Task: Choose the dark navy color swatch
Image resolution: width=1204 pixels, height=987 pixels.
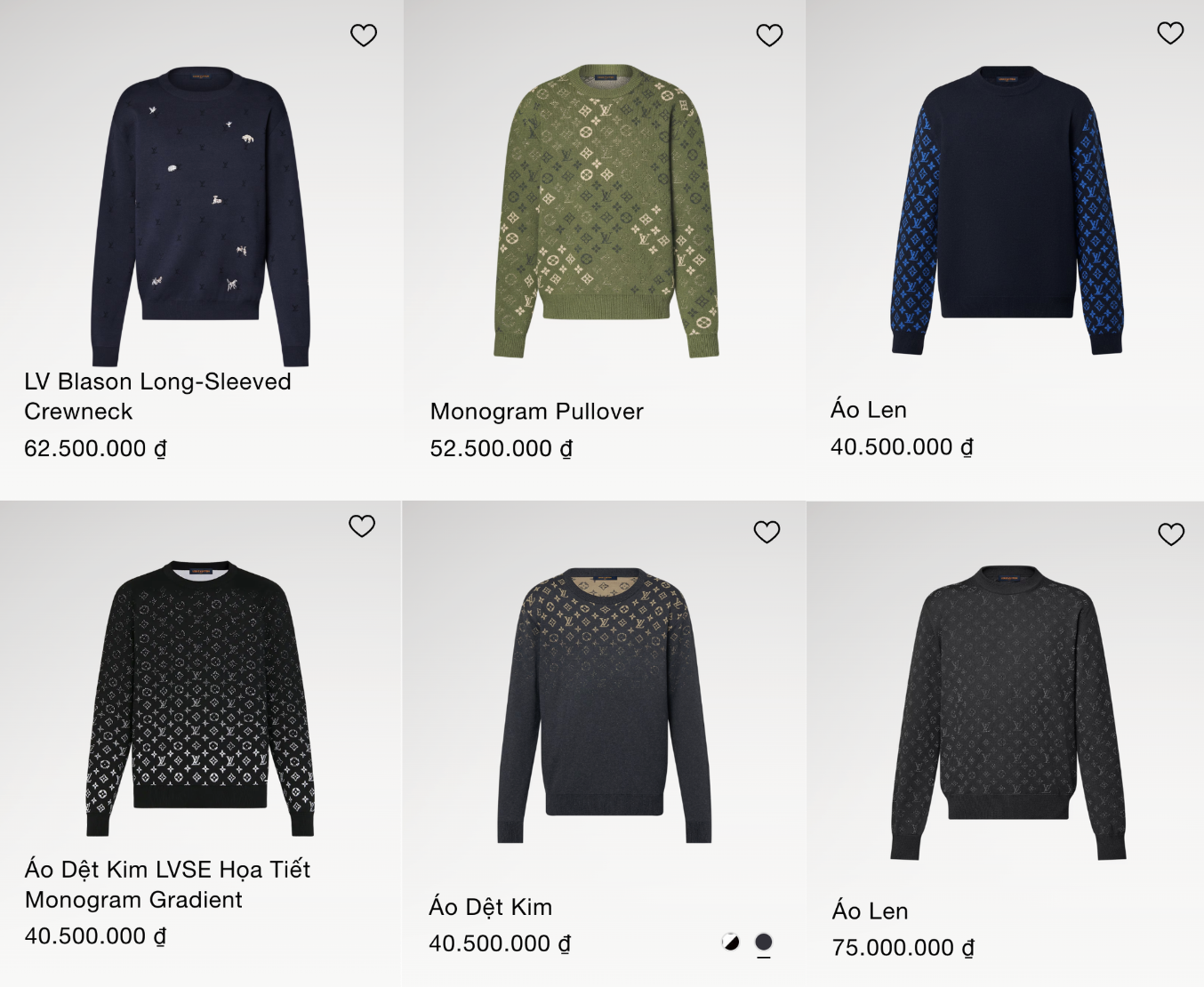Action: (x=764, y=943)
